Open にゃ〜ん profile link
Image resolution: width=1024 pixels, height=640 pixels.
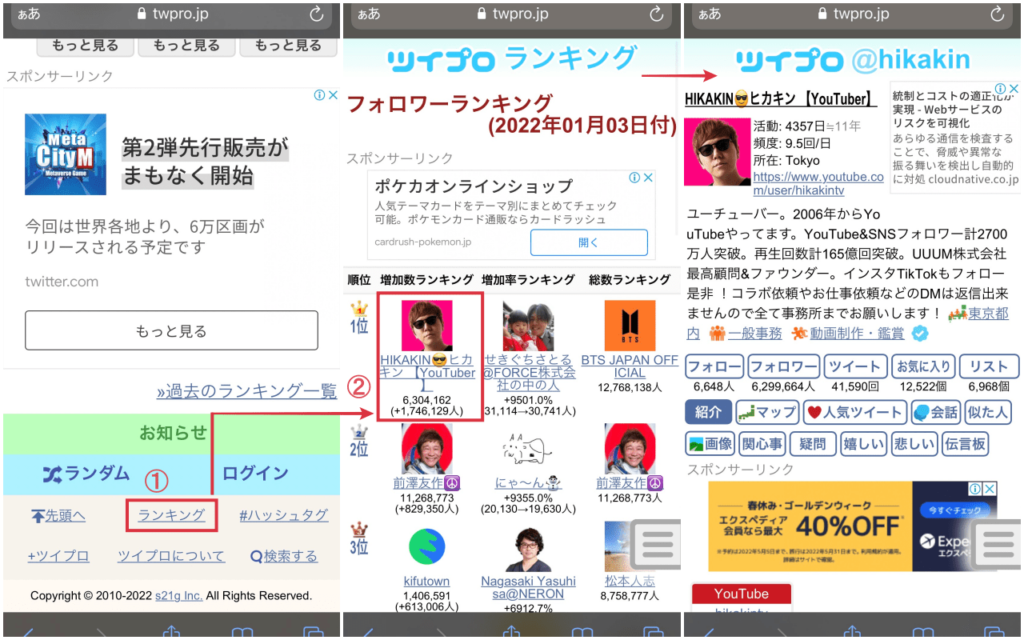(x=528, y=483)
